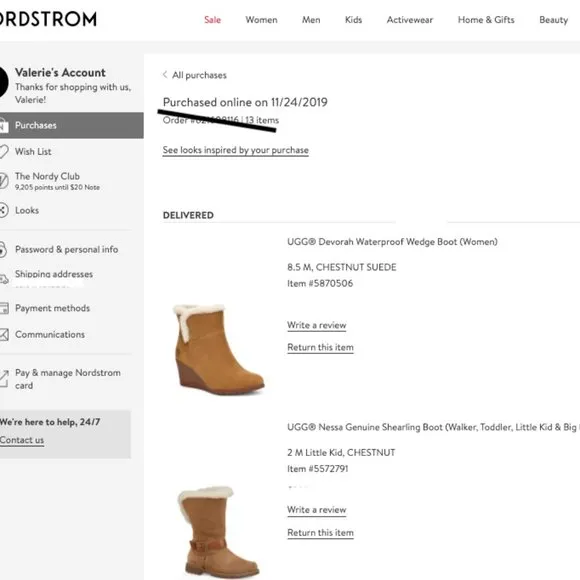
Task: Click the Looks share icon
Action: [3, 210]
